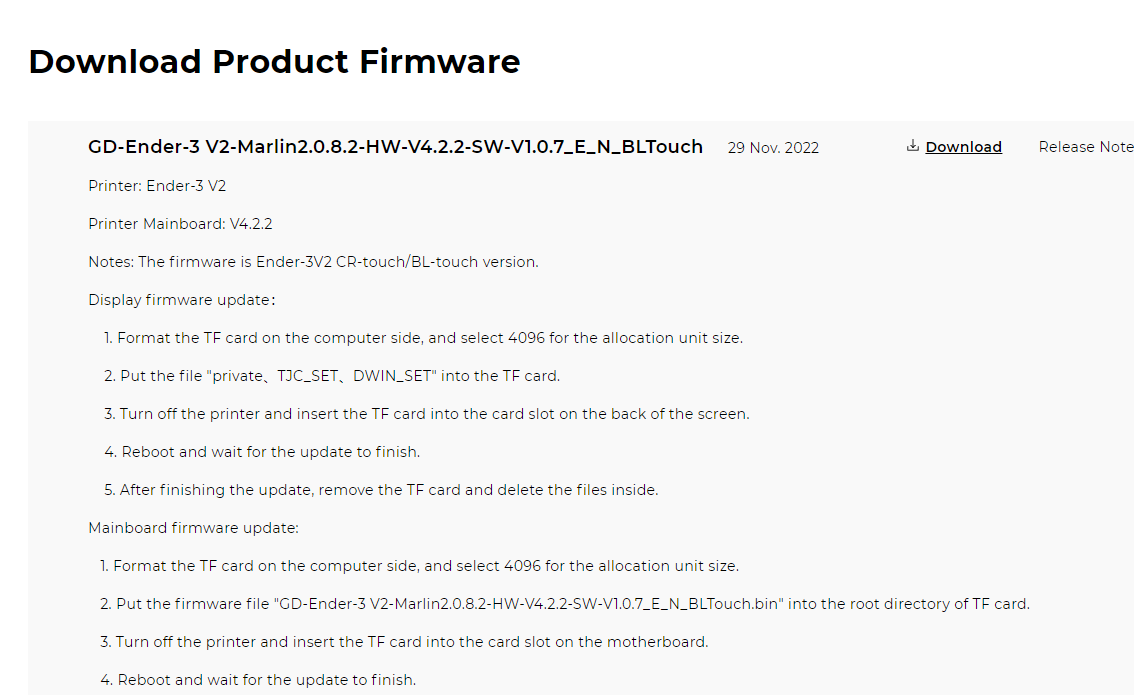Select the Printer Mainboard: V4.2.2 text

coord(180,224)
